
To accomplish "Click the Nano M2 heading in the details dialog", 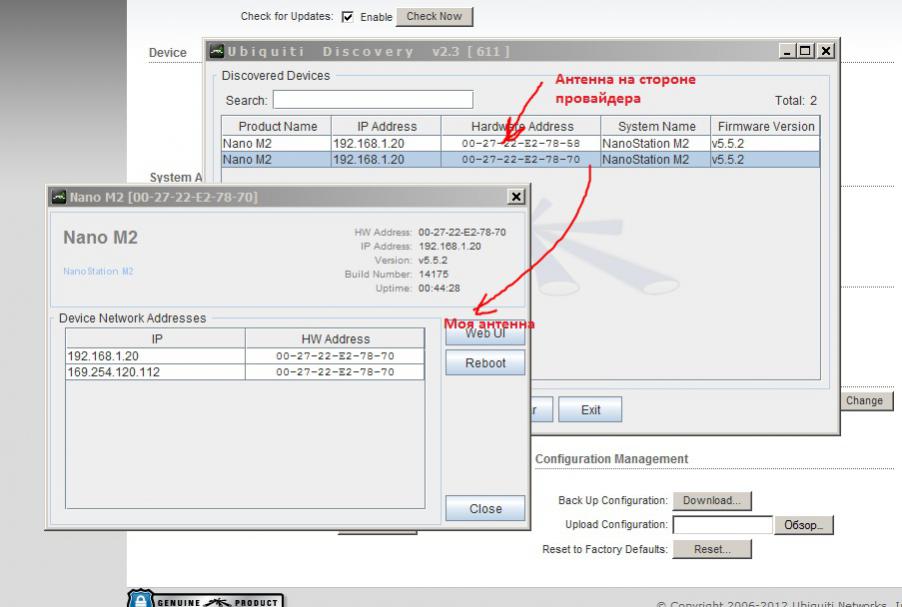I will (100, 237).
